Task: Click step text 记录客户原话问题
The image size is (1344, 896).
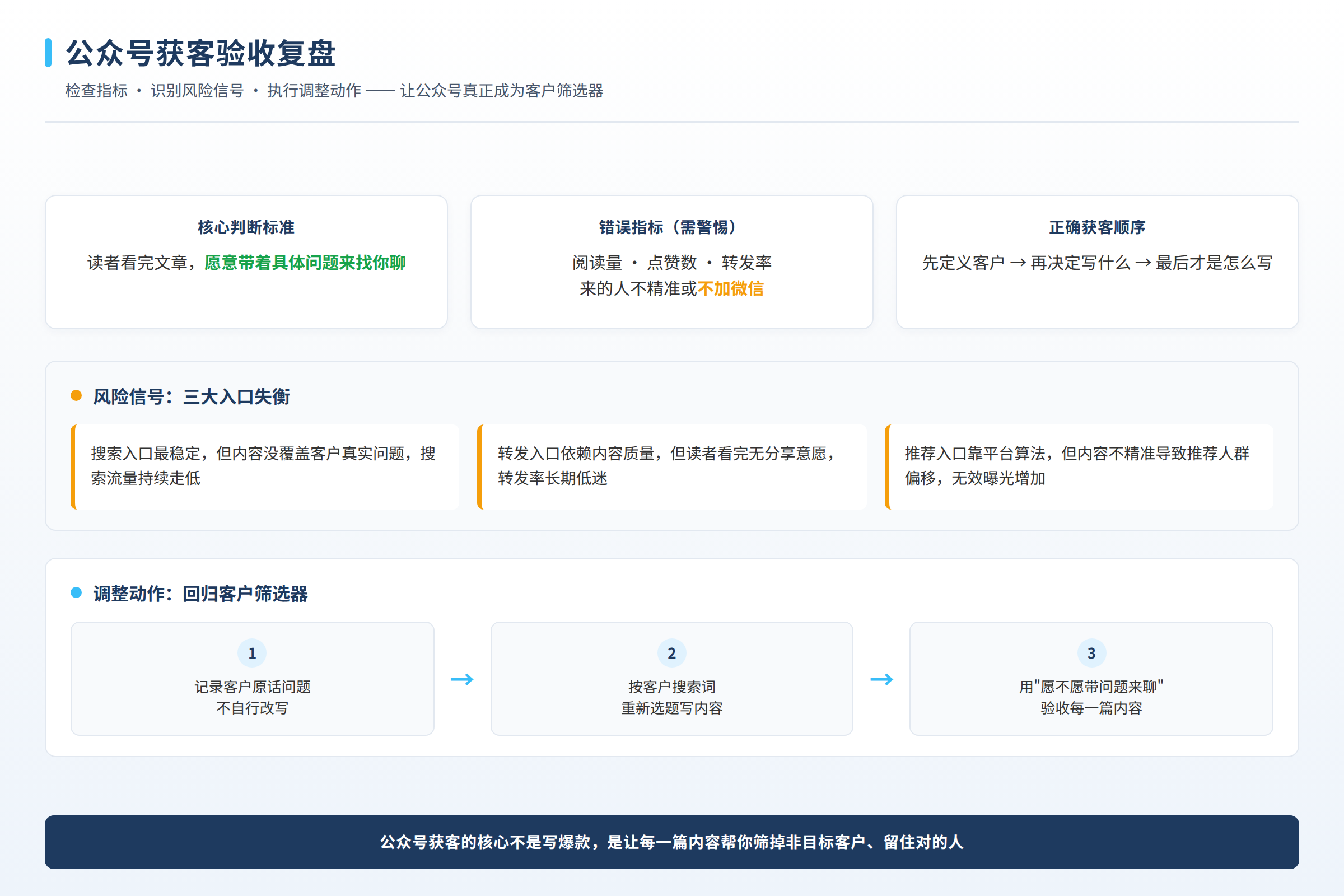Action: (x=252, y=687)
